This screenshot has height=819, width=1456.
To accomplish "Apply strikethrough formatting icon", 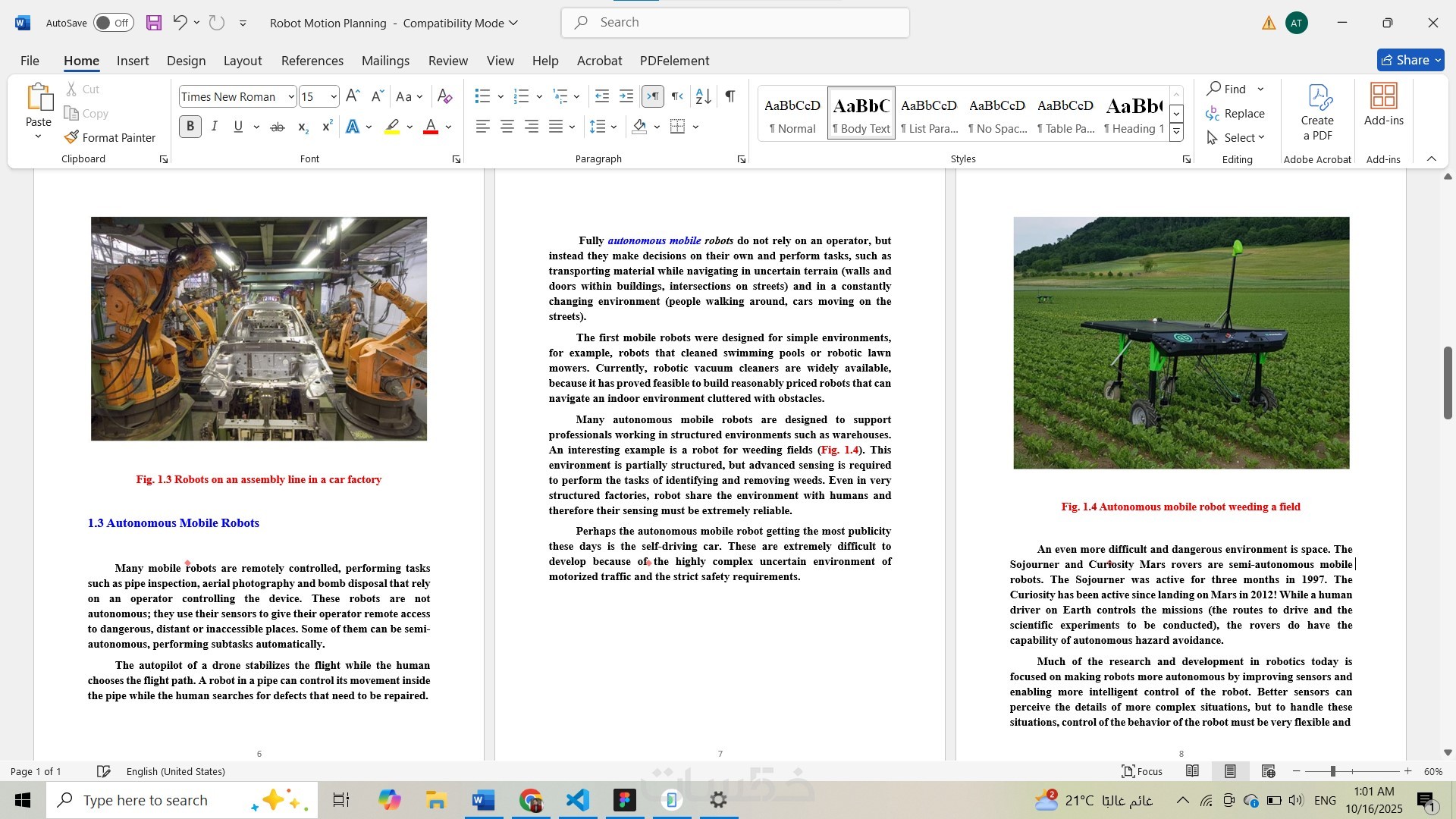I will (278, 127).
